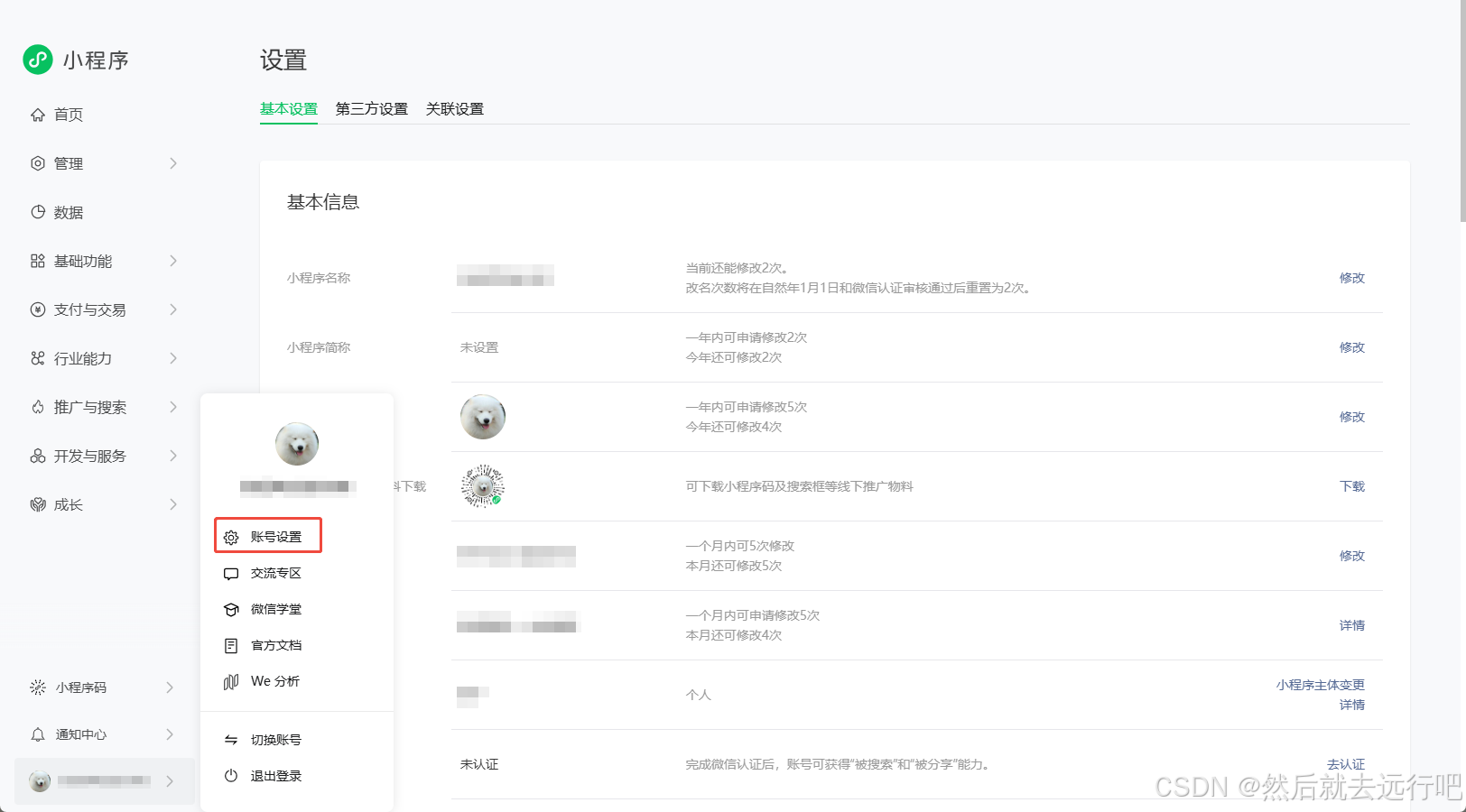Click the 退出登录 power icon
Viewport: 1466px width, 812px height.
(x=231, y=776)
